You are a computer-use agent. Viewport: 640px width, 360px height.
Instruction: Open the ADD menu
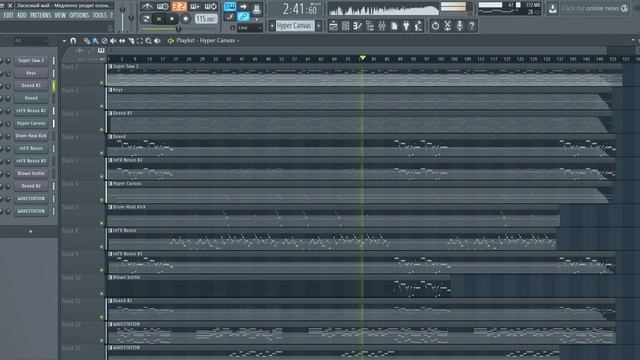point(22,15)
